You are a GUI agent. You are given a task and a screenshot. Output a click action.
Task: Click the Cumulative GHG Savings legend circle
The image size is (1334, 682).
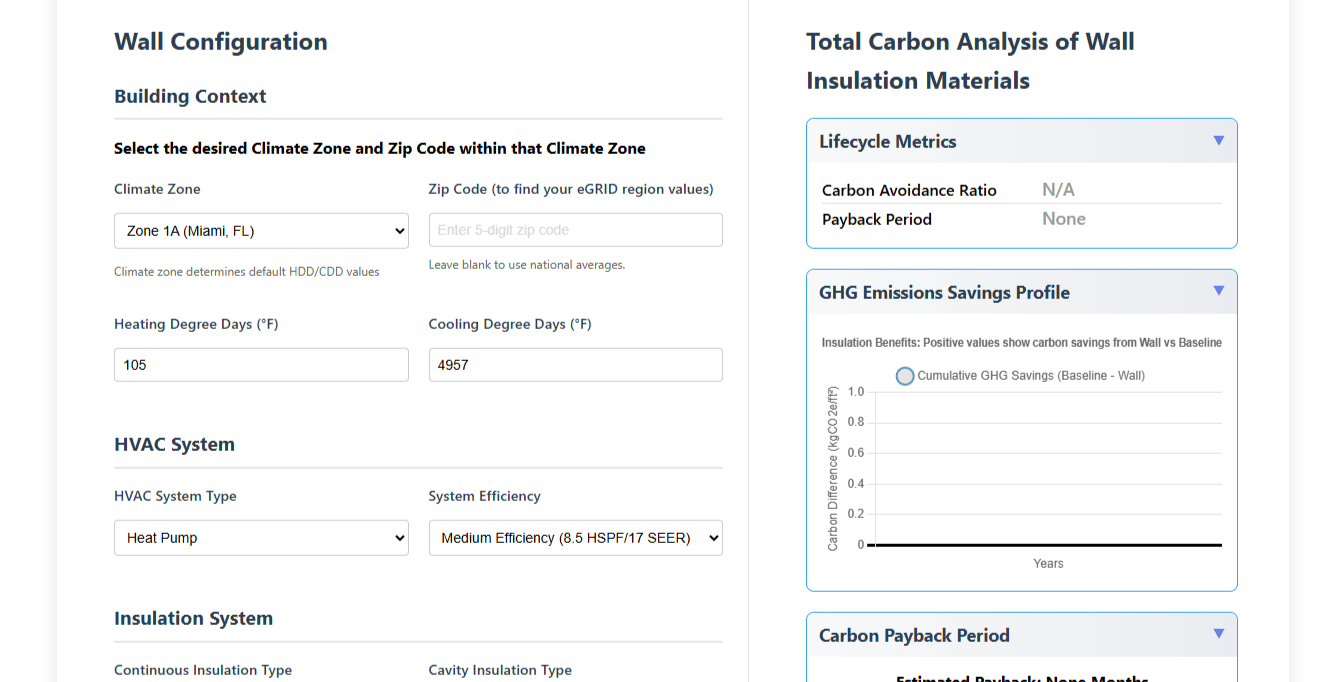(905, 376)
